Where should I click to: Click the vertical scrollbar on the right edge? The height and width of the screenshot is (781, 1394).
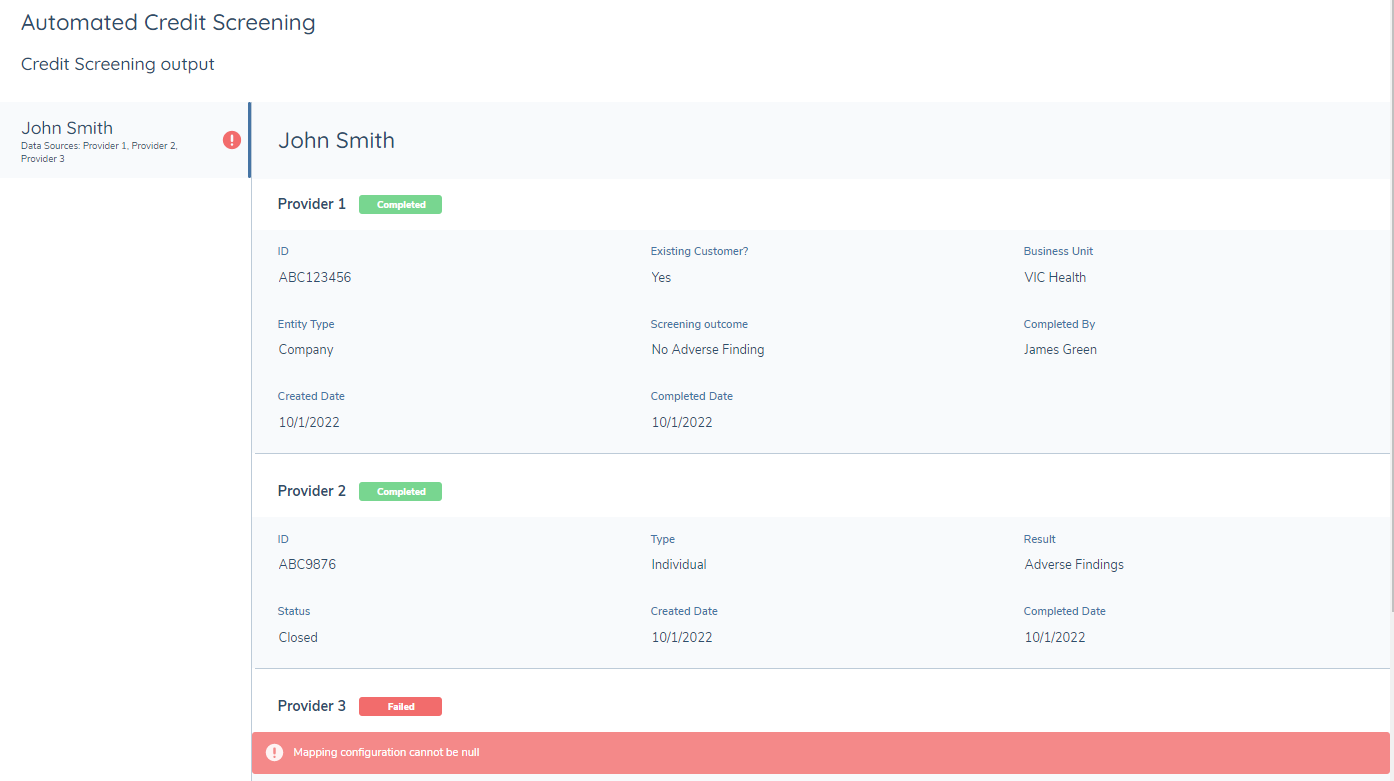coord(1390,300)
